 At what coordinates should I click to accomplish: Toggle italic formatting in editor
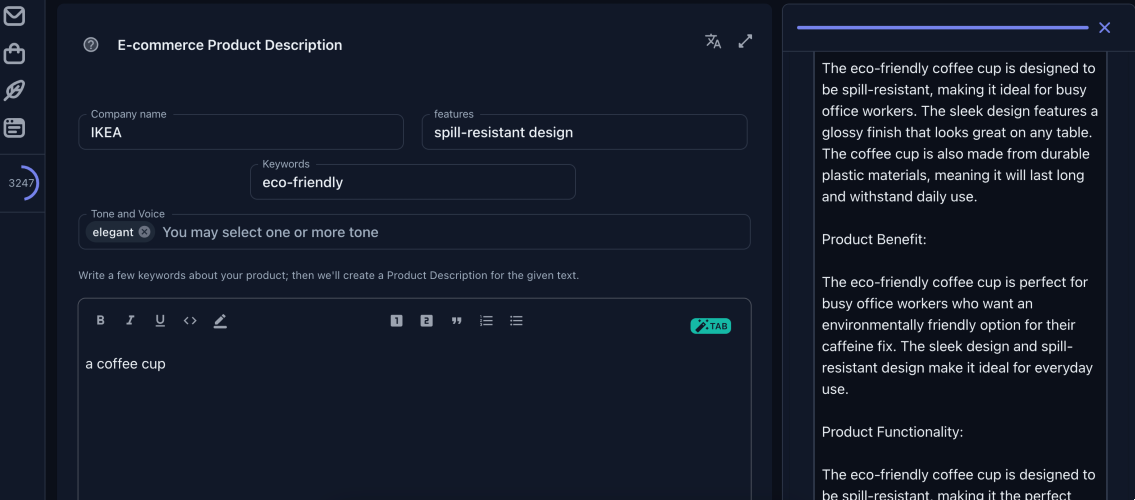pyautogui.click(x=130, y=321)
